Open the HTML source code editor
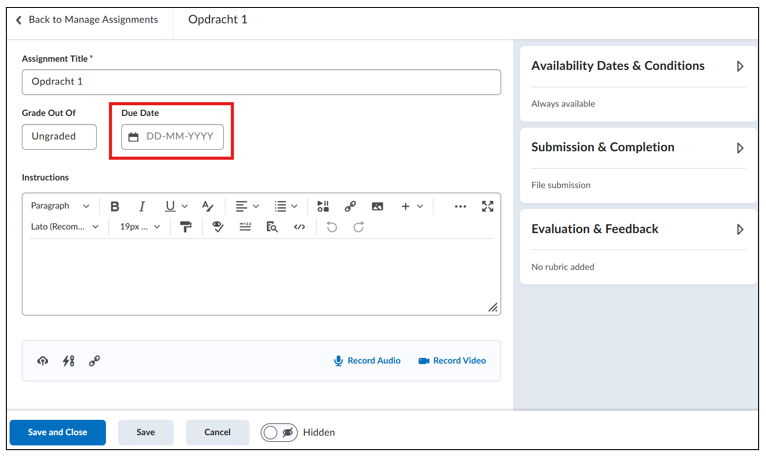Image resolution: width=766 pixels, height=461 pixels. click(x=299, y=227)
